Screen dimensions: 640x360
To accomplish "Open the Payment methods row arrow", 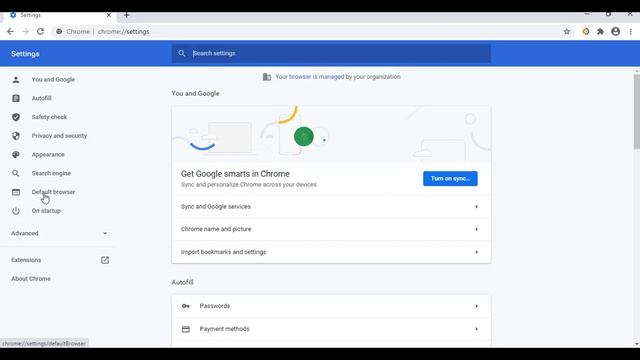I will [476, 329].
